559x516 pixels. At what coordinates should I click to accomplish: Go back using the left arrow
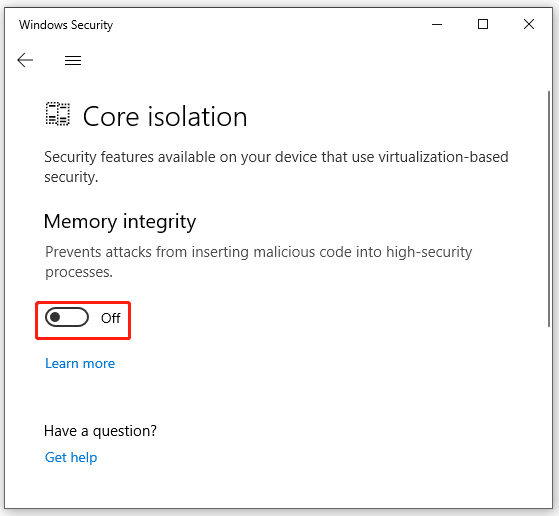click(25, 60)
